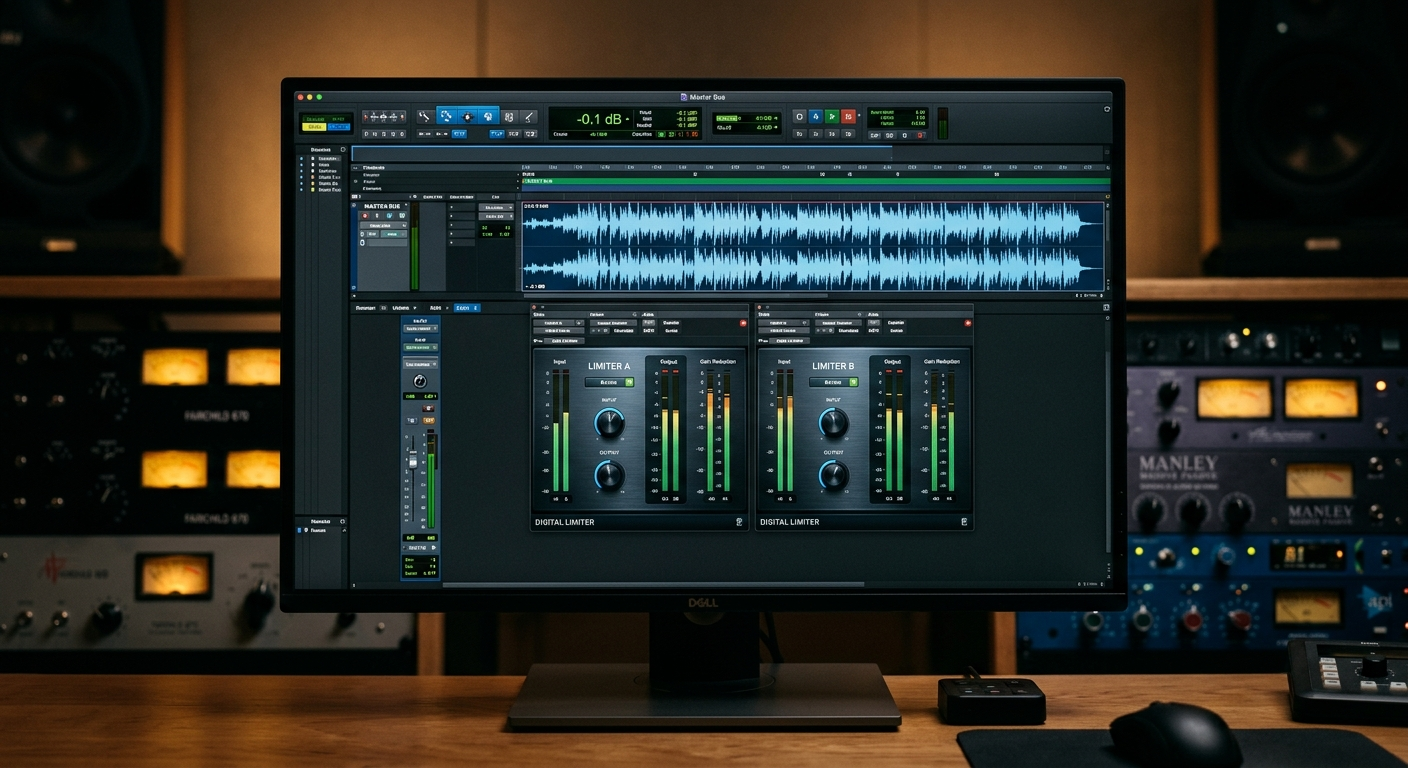This screenshot has height=768, width=1408.
Task: Open the Limiter B preset dropdown
Action: pos(833,382)
